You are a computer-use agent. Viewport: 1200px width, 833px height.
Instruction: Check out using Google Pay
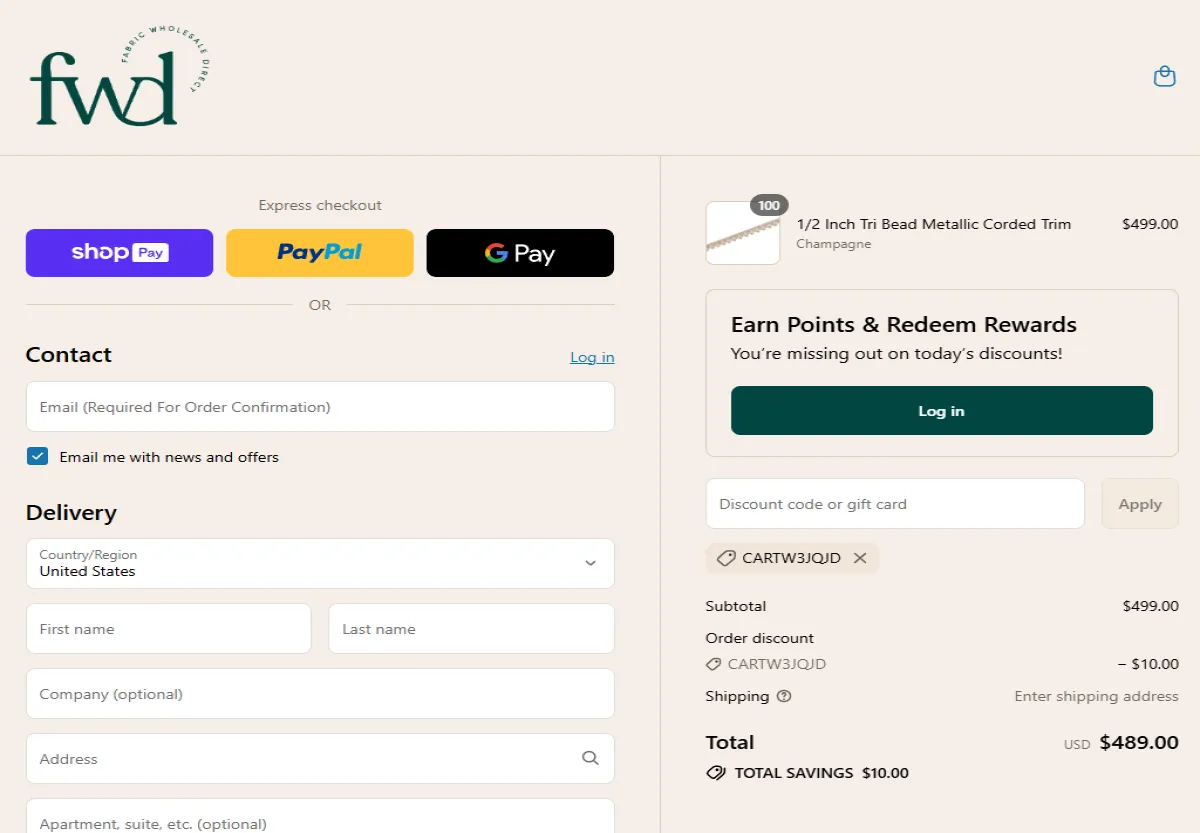[x=520, y=253]
